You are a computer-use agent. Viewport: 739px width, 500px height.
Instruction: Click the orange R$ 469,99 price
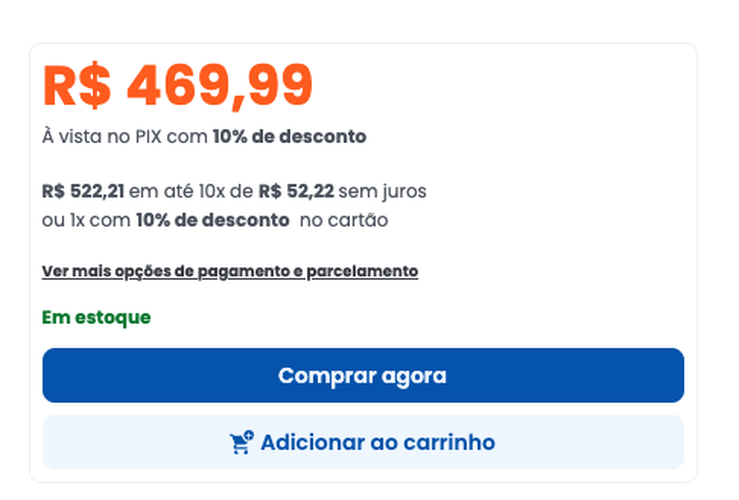click(177, 85)
